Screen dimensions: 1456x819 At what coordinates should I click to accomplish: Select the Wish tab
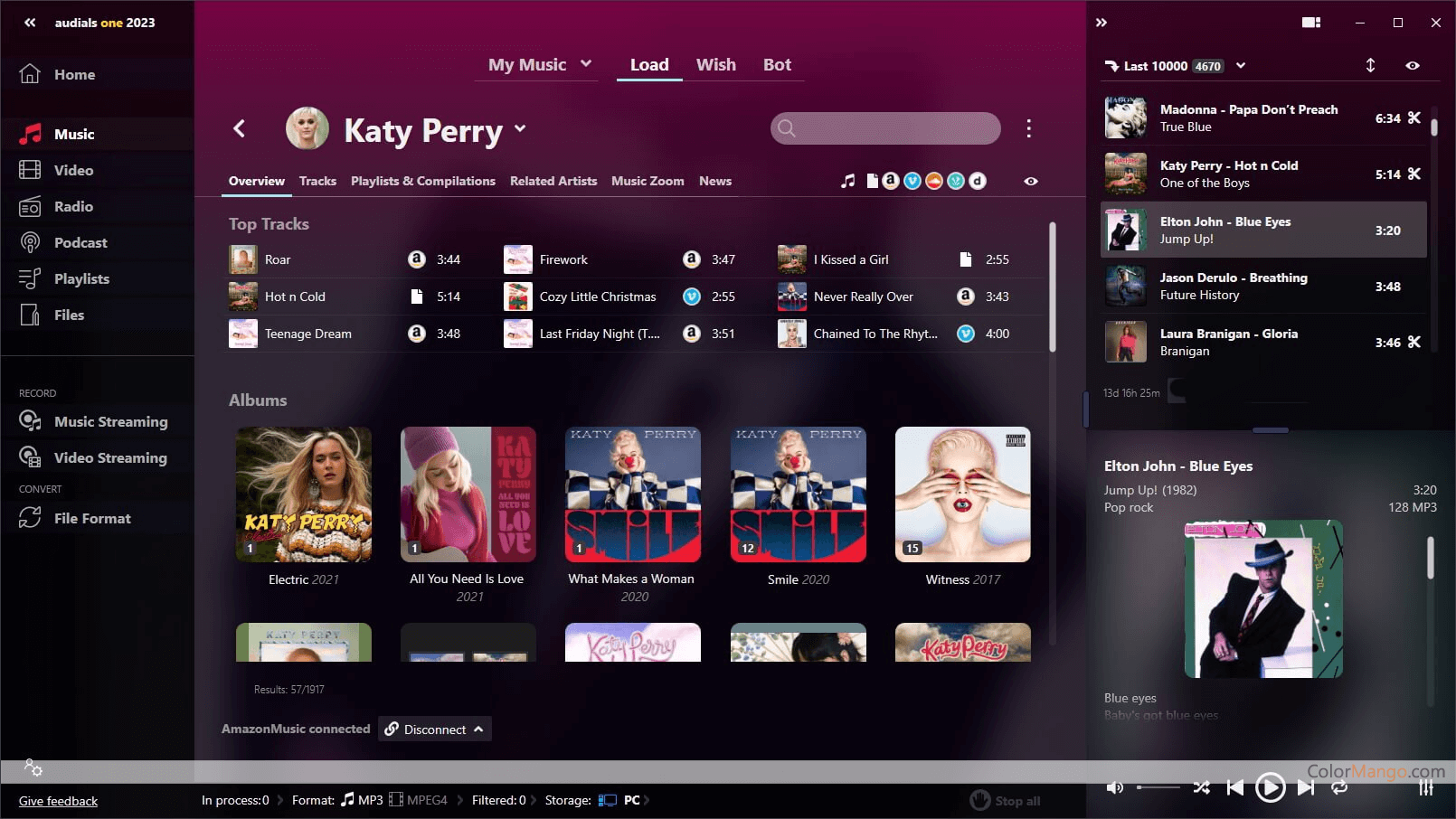pos(715,64)
